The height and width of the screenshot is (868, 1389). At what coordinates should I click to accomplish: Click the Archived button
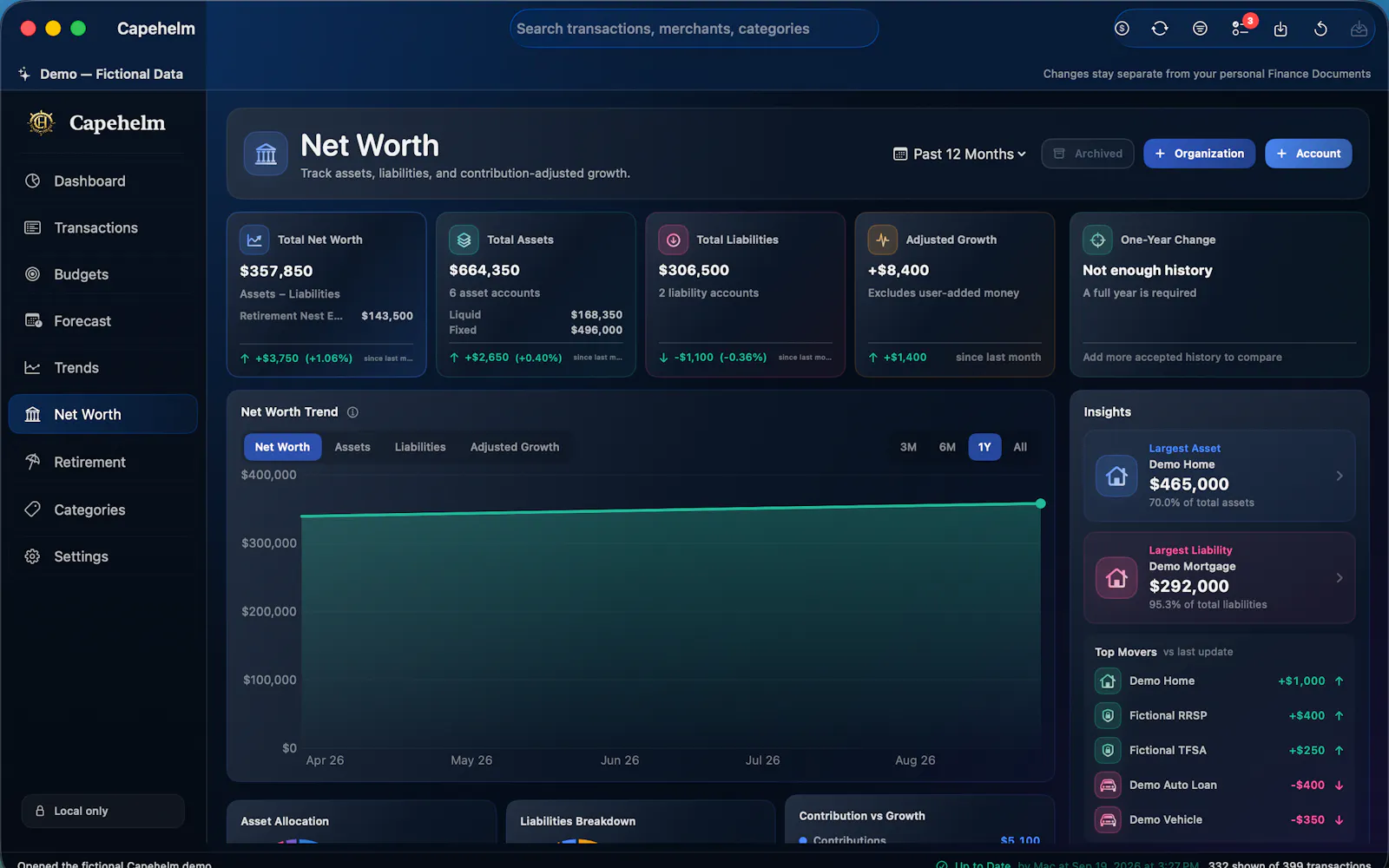pyautogui.click(x=1088, y=154)
